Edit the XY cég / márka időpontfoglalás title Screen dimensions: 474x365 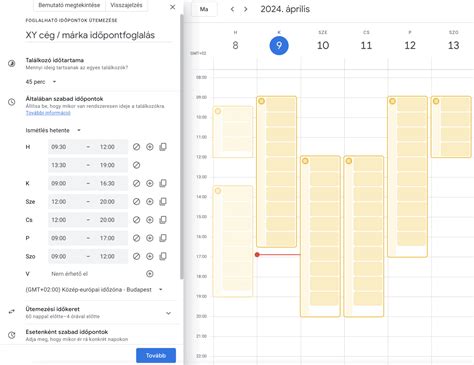(99, 35)
